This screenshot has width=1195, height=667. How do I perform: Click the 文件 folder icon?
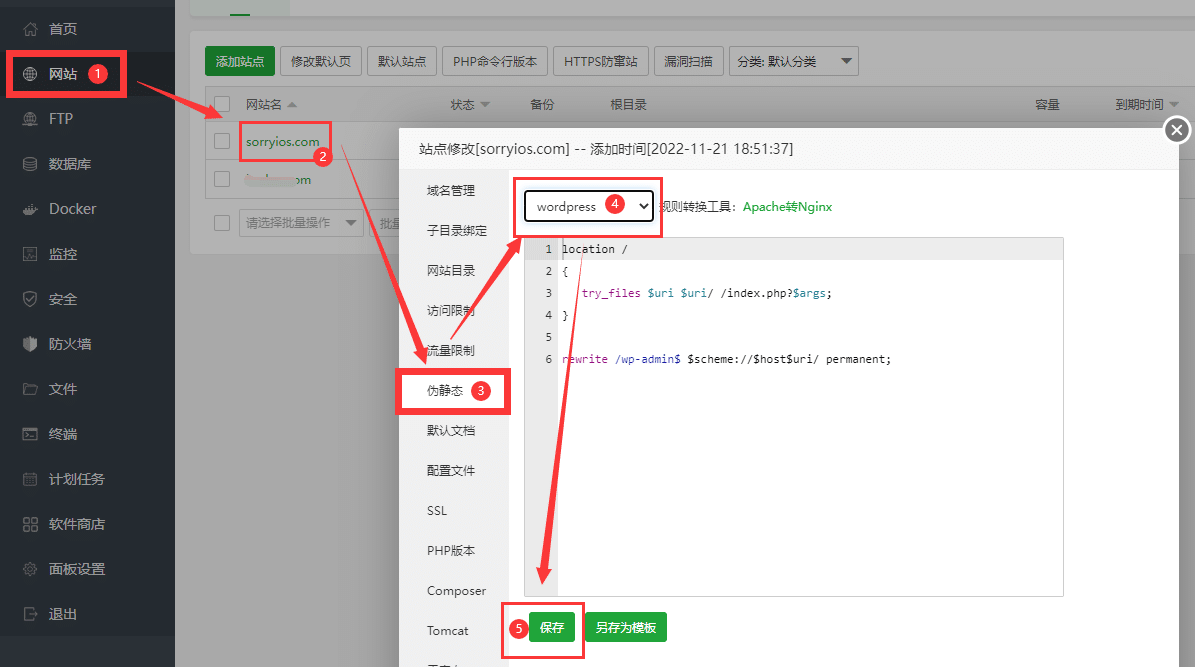(30, 389)
